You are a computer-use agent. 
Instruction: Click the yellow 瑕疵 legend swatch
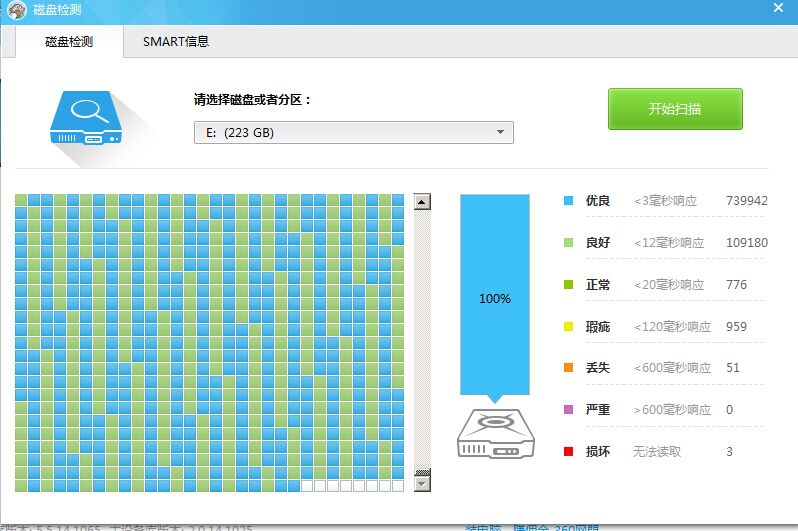(568, 326)
